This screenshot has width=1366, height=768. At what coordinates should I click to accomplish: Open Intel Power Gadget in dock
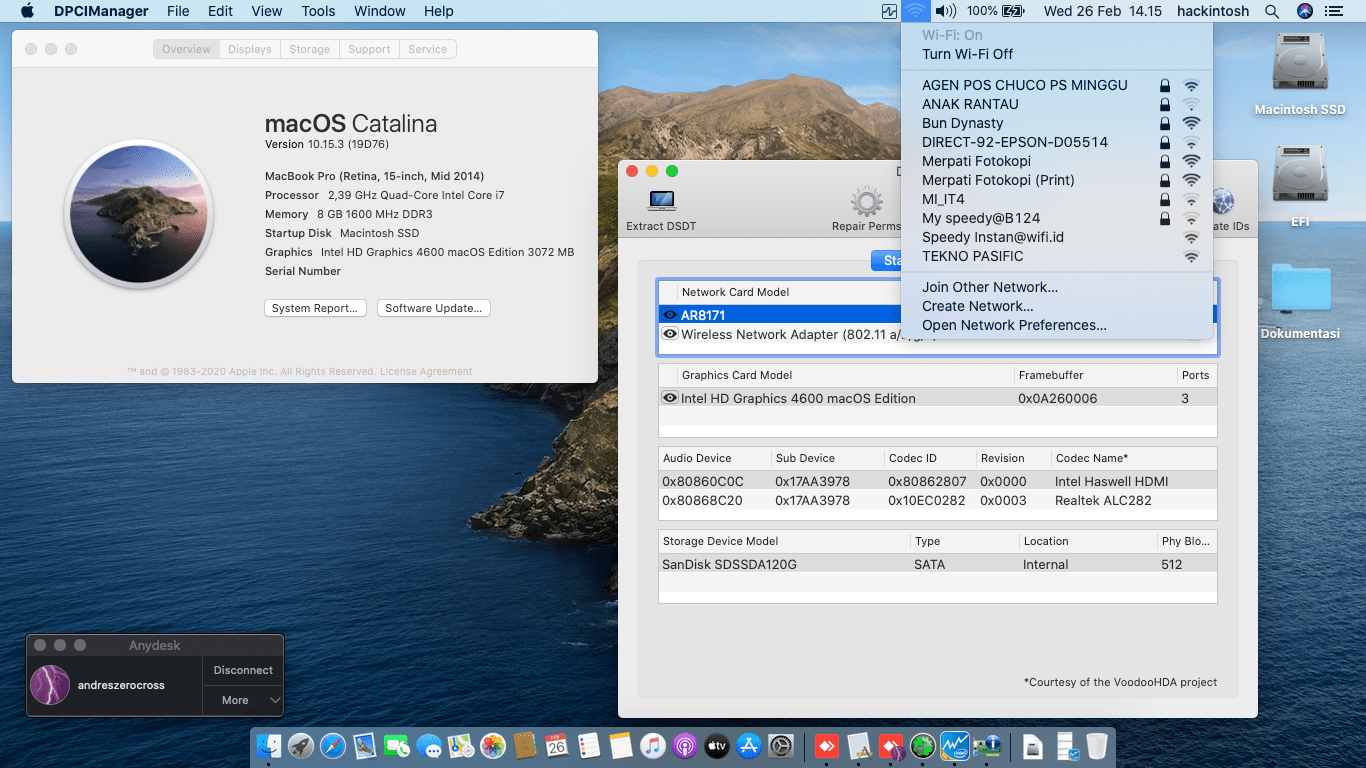click(954, 745)
